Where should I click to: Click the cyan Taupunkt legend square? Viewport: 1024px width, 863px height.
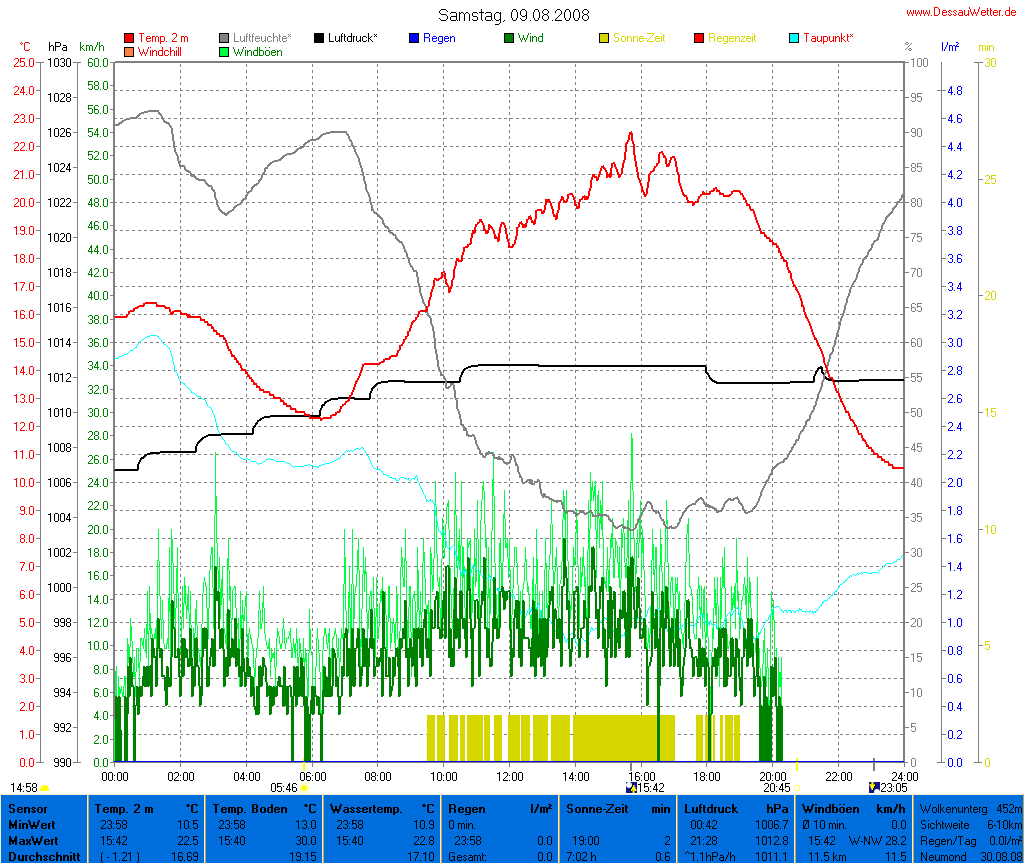[x=794, y=38]
